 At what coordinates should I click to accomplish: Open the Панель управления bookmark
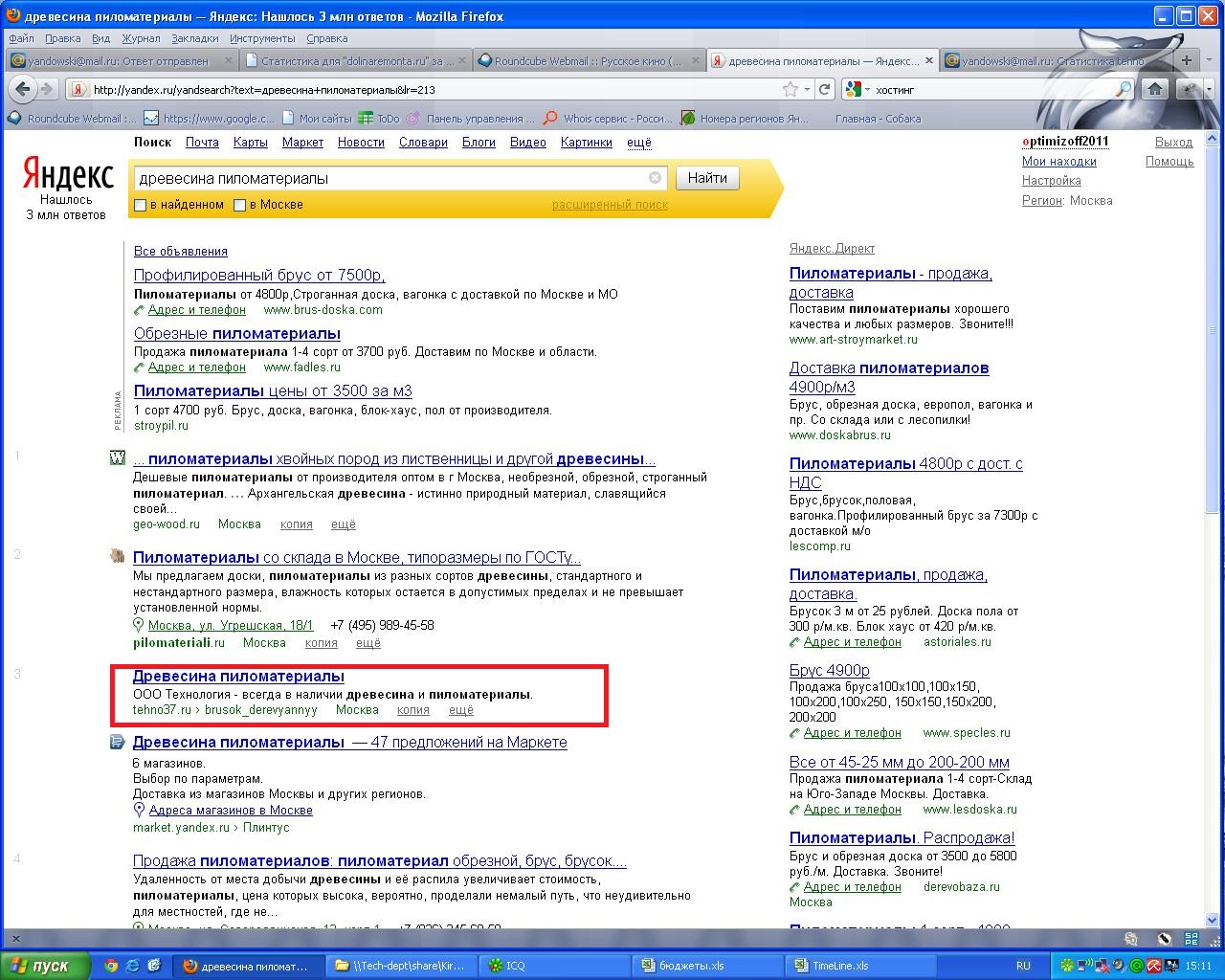tap(470, 119)
